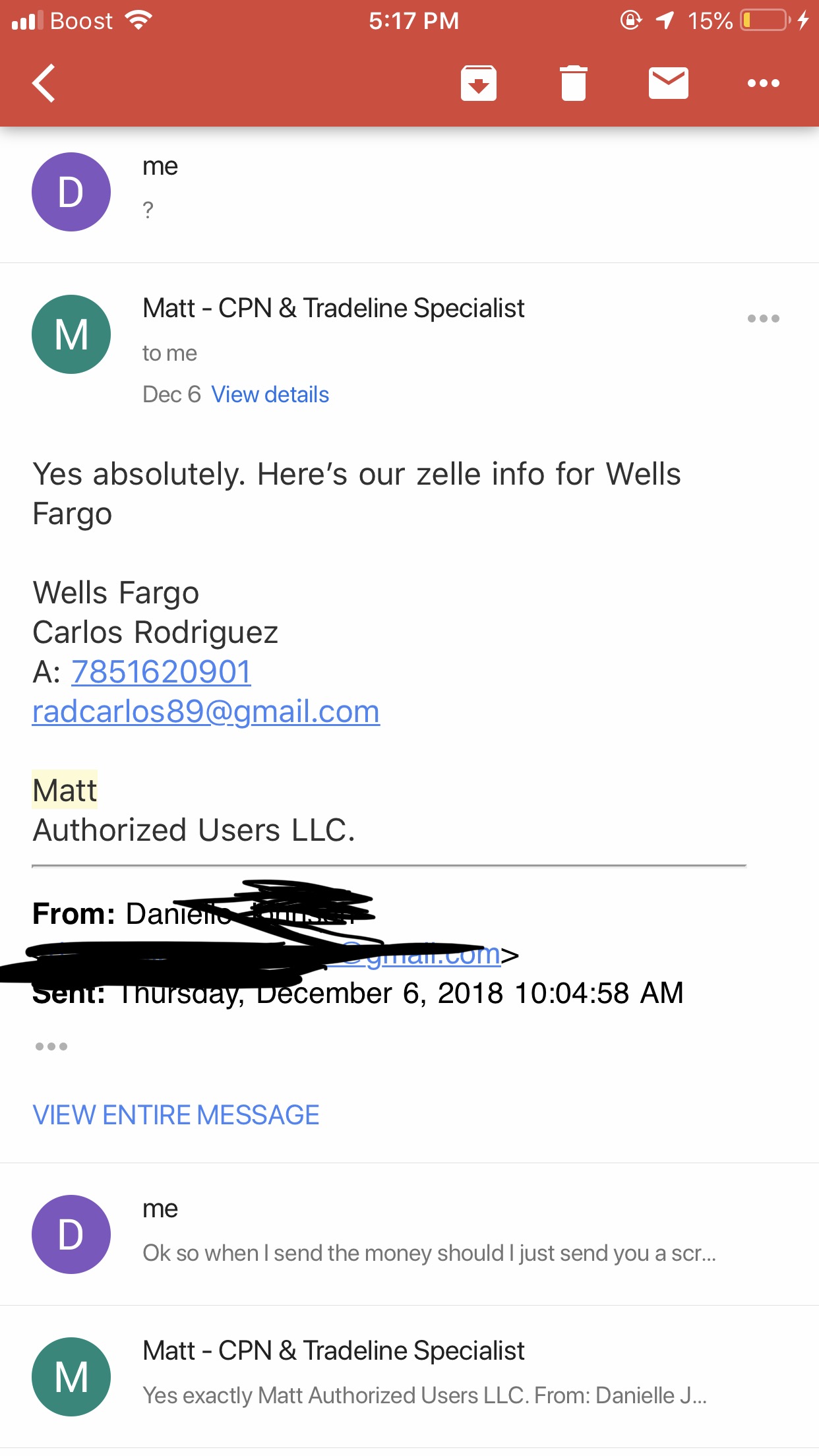This screenshot has width=819, height=1456.
Task: Expand View details of message
Action: [x=270, y=394]
